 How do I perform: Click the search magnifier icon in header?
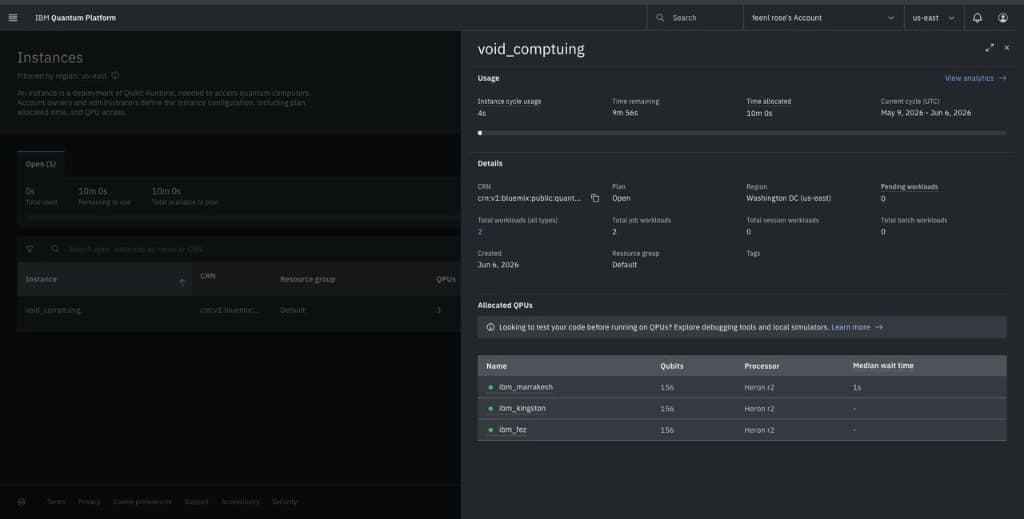click(x=660, y=18)
